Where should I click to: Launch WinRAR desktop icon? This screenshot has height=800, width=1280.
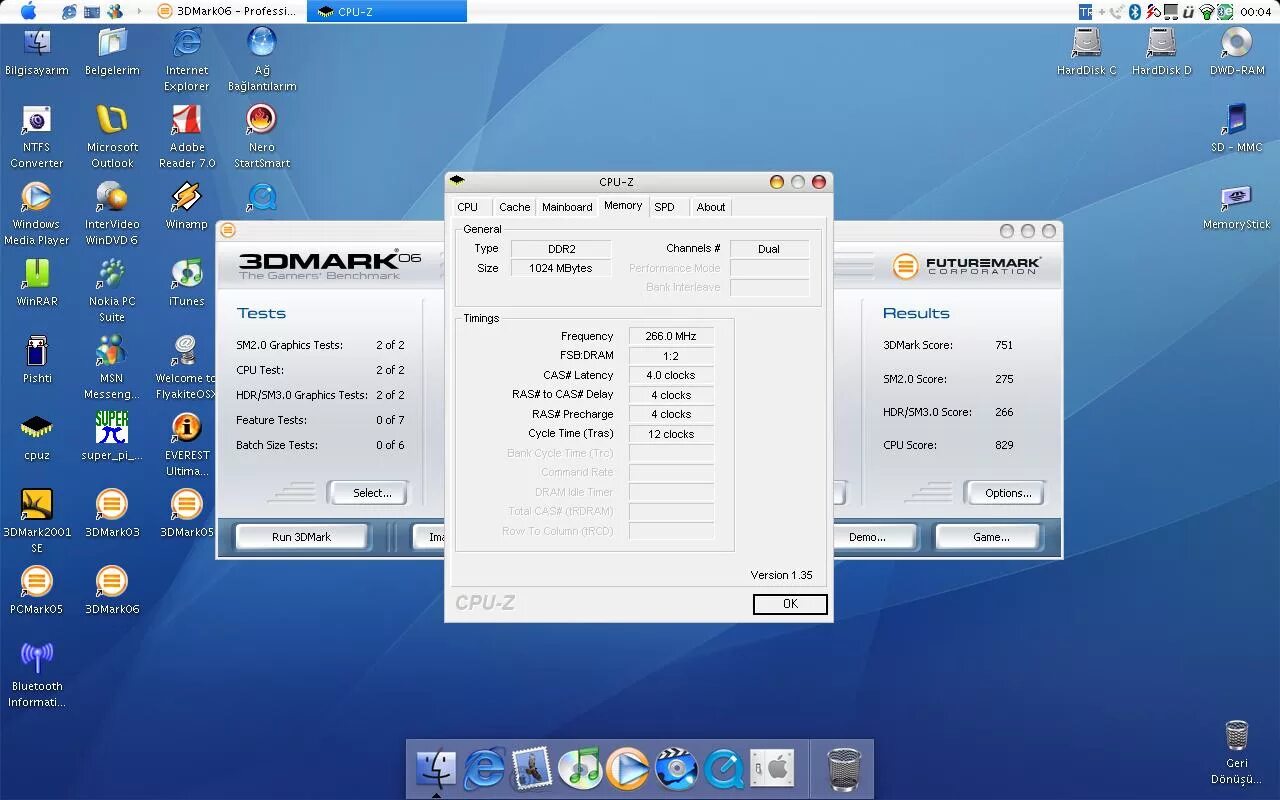click(37, 274)
